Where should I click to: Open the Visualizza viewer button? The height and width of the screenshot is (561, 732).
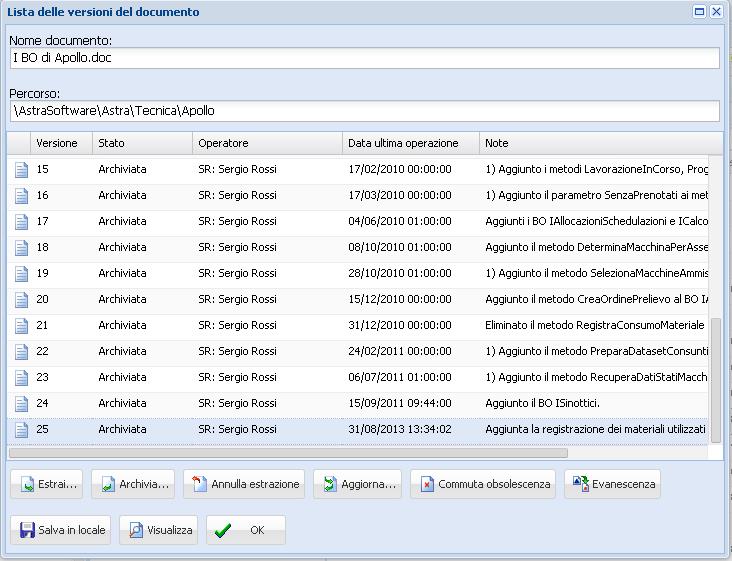158,530
